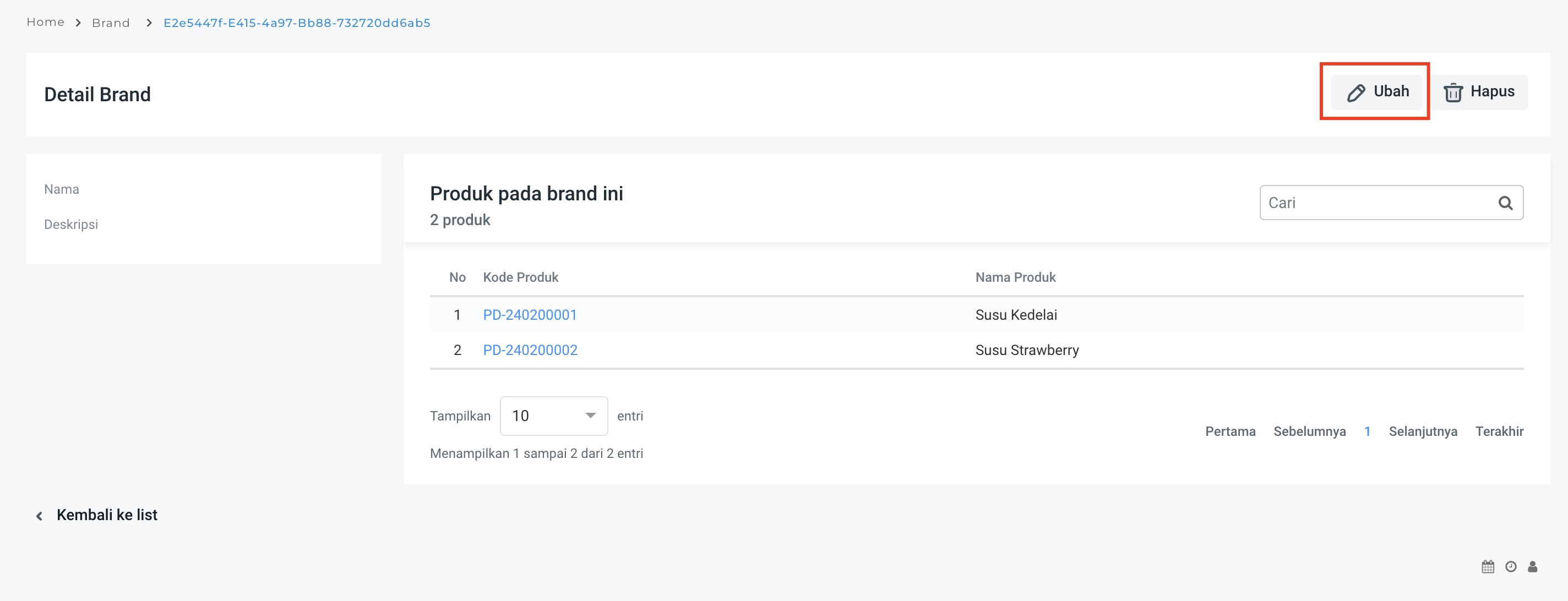Screen dimensions: 1568x601
Task: Click the clock icon at bottom right
Action: point(1511,567)
